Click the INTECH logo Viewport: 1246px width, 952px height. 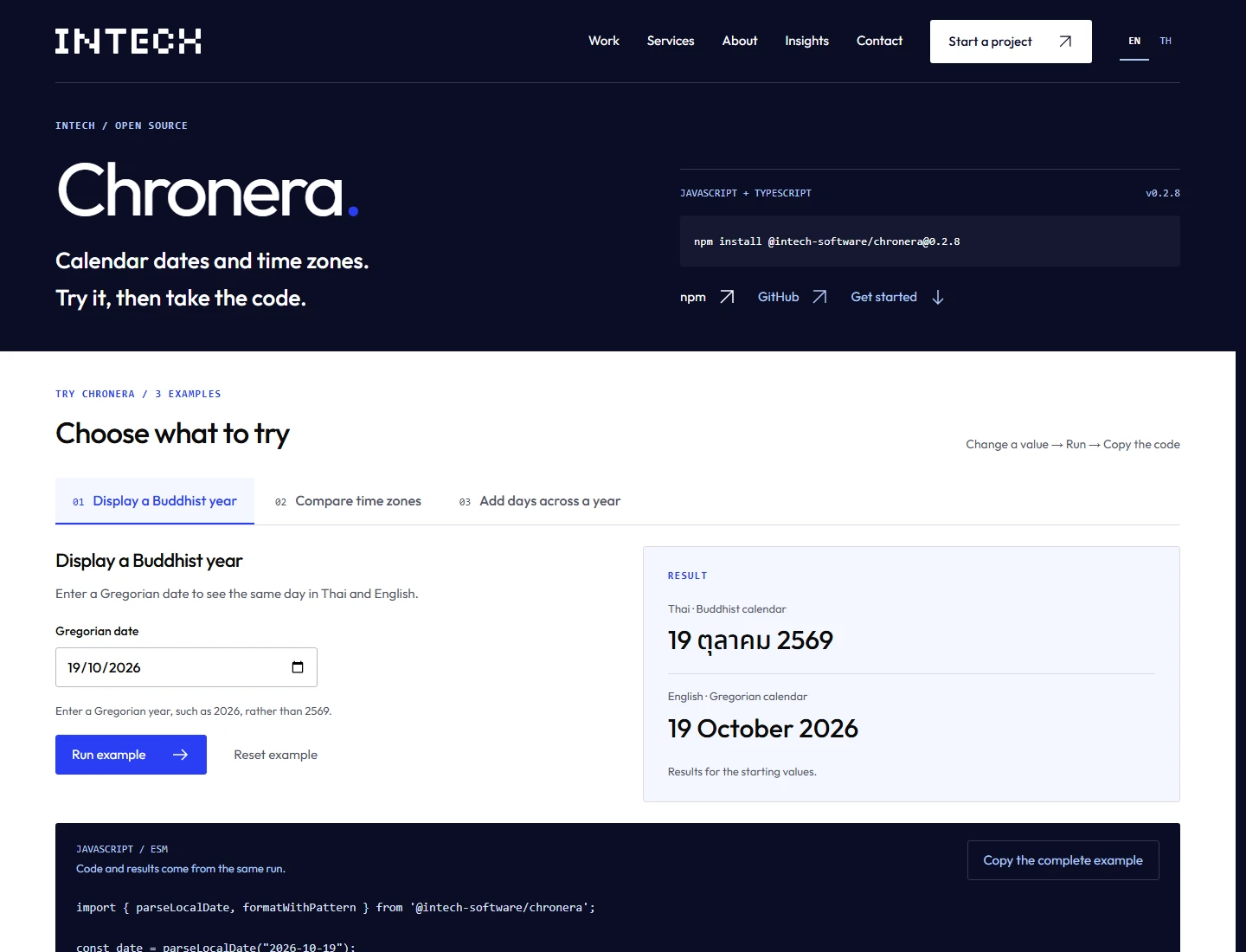pos(128,41)
